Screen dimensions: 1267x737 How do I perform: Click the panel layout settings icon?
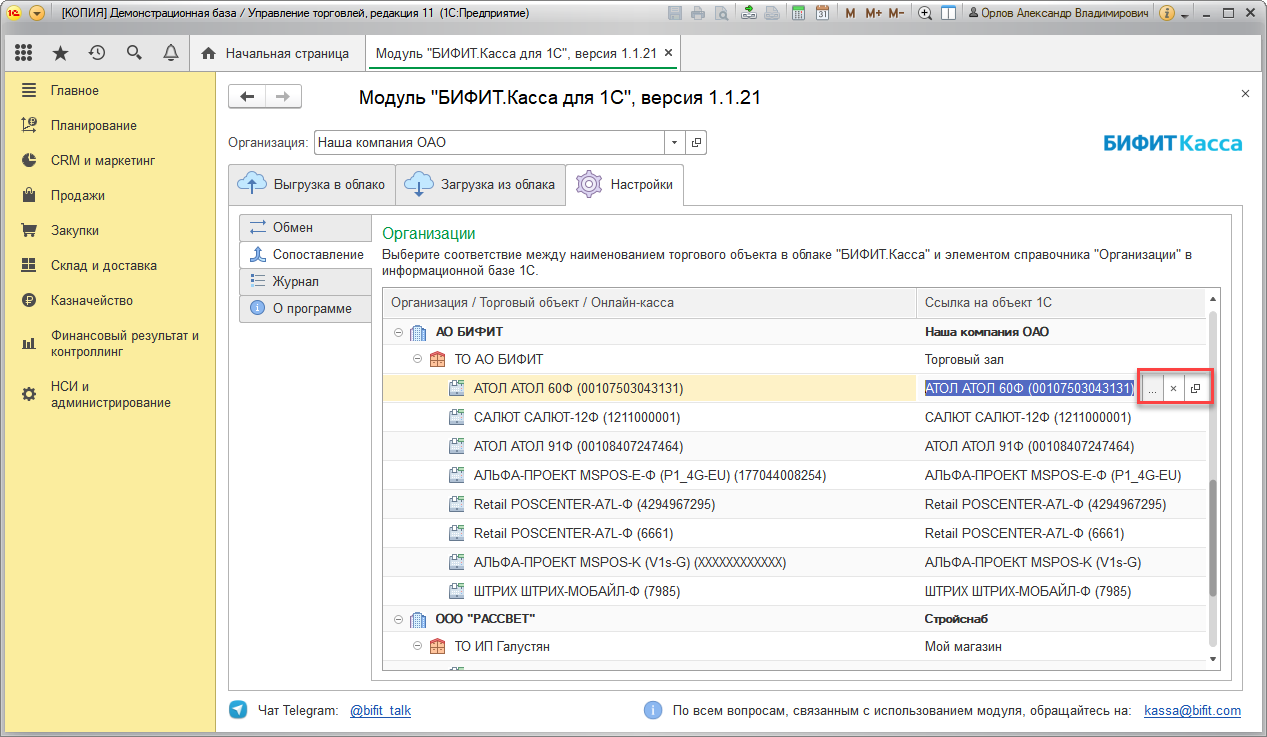coord(948,13)
